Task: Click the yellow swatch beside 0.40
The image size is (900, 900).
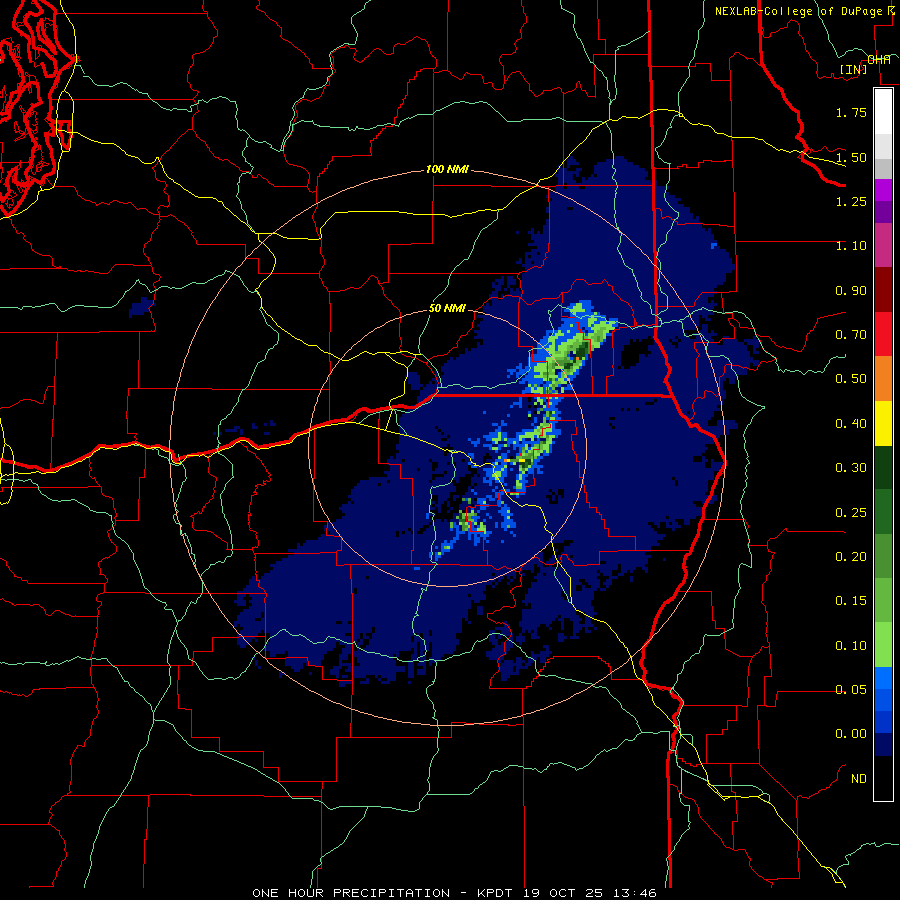Action: coord(883,423)
